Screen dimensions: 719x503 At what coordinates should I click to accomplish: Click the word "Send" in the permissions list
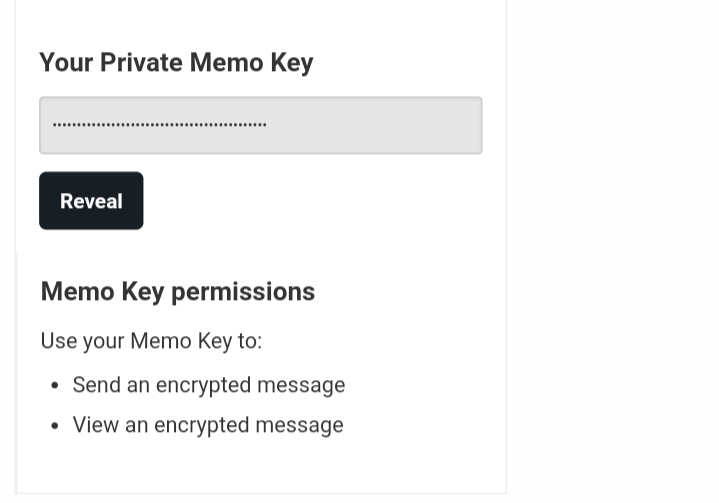click(96, 385)
